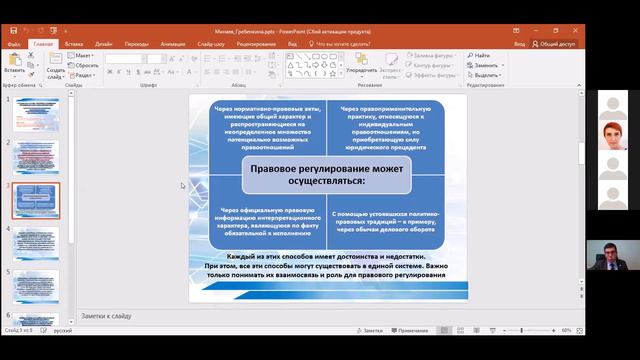Screen dimensions: 640x360
Task: Click the Paste clipboard icon
Action: (x=15, y=60)
